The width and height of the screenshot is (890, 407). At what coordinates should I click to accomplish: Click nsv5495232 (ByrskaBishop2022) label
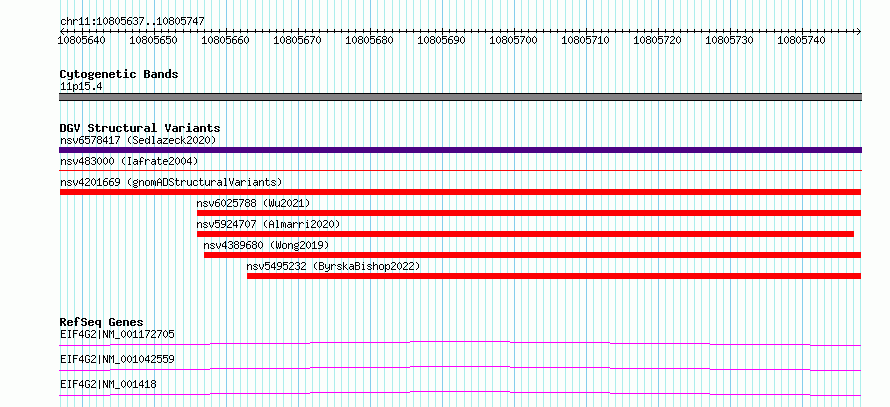[333, 266]
